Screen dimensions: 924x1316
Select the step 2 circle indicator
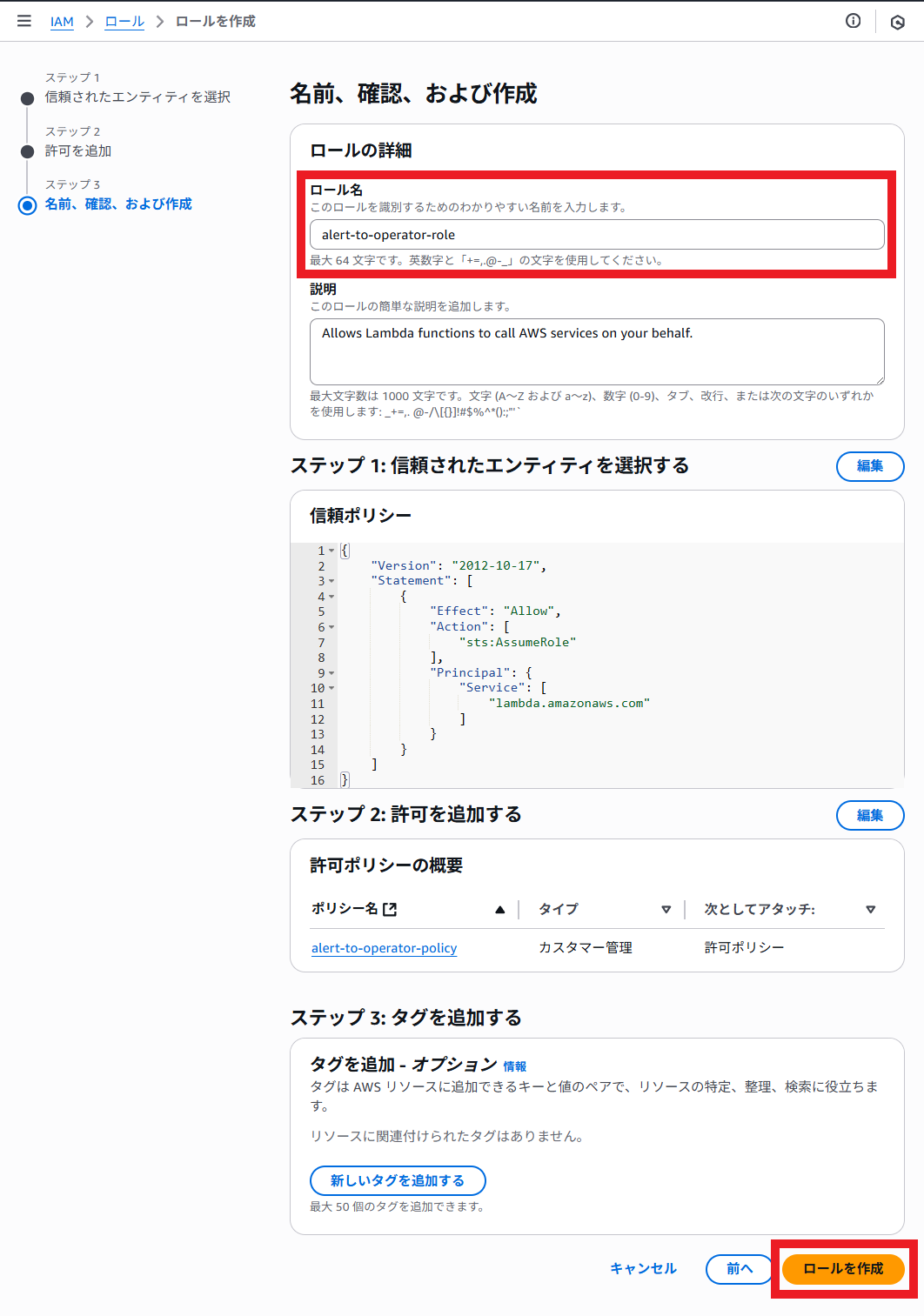(28, 151)
